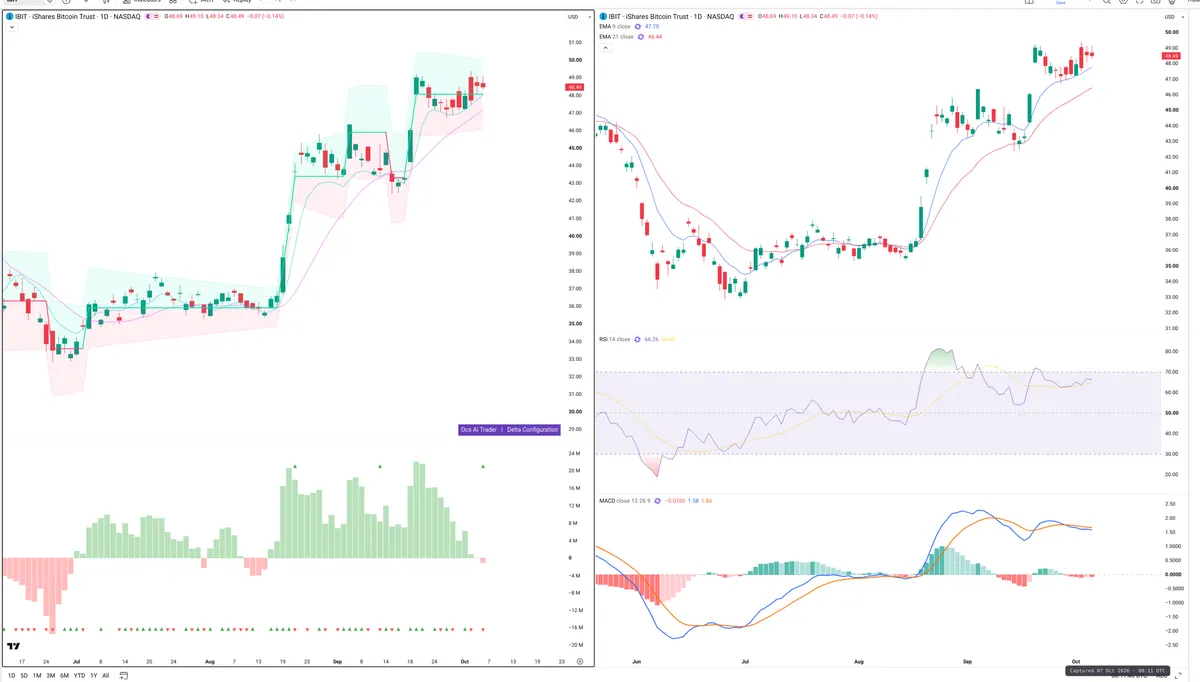Select the RSI 14 close legend
1200x682 pixels.
(x=615, y=339)
